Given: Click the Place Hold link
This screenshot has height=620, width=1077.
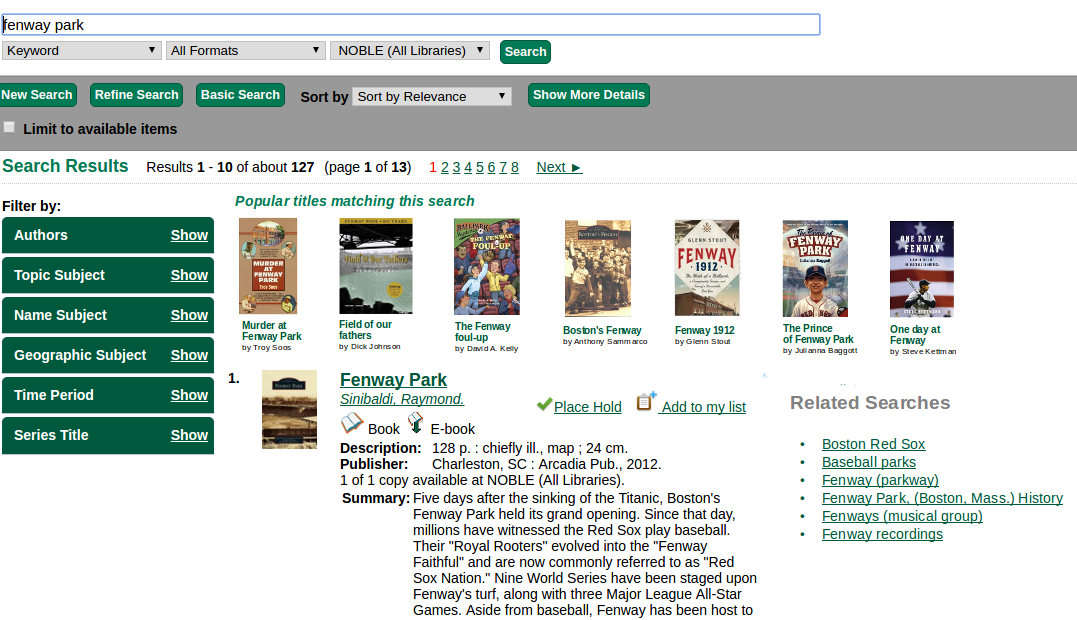Looking at the screenshot, I should (587, 406).
